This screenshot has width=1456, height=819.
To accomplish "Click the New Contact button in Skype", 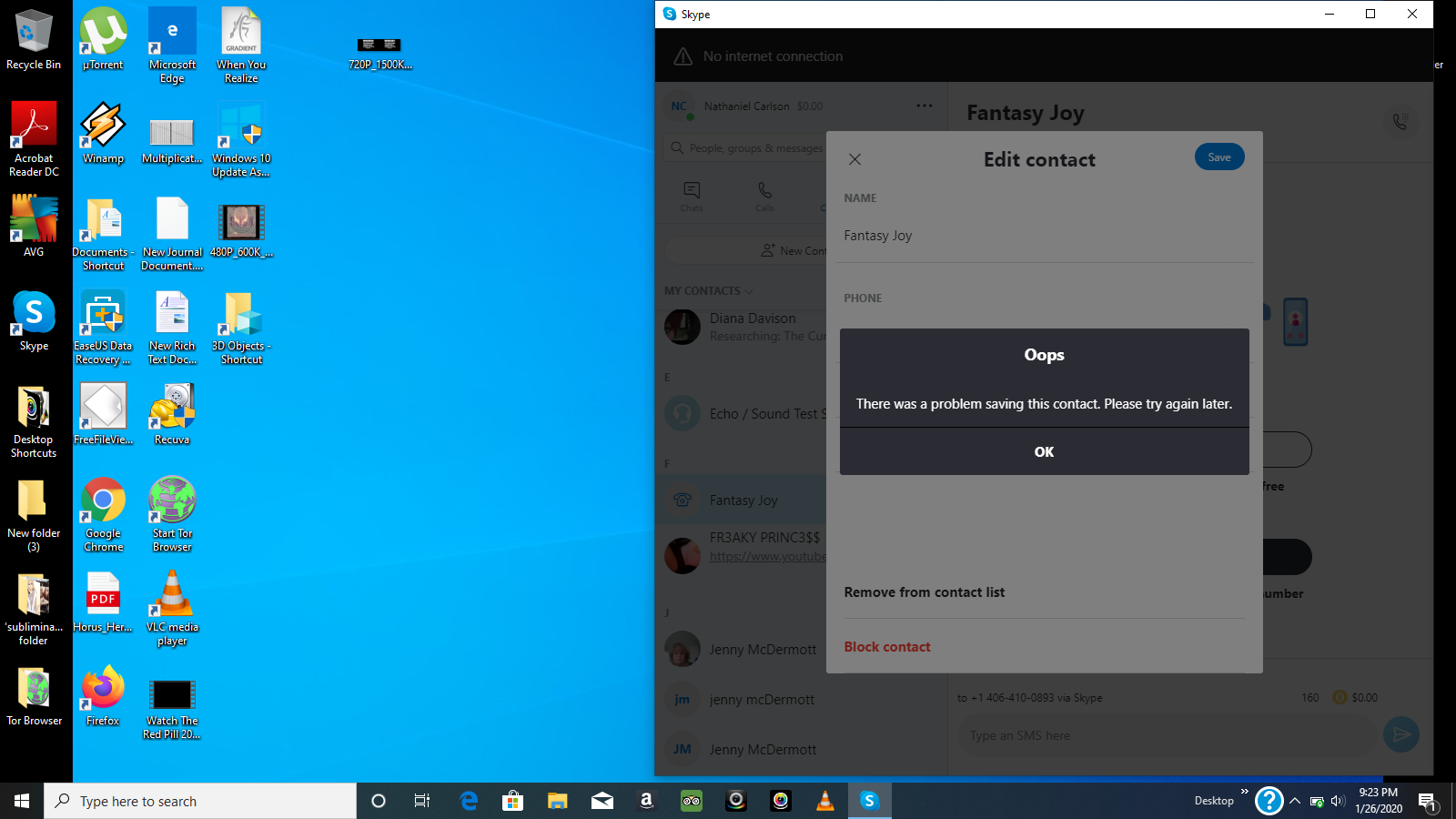I will pyautogui.click(x=793, y=250).
